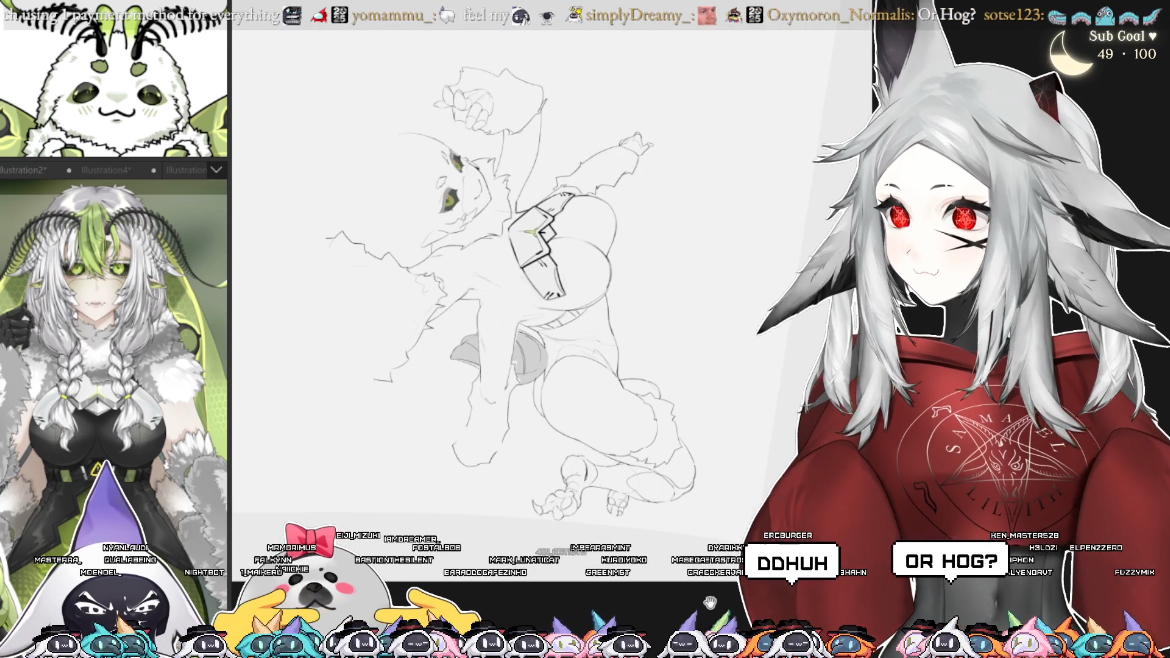Click the "FUZZYMIX" name label
1170x658 pixels.
pos(1134,572)
